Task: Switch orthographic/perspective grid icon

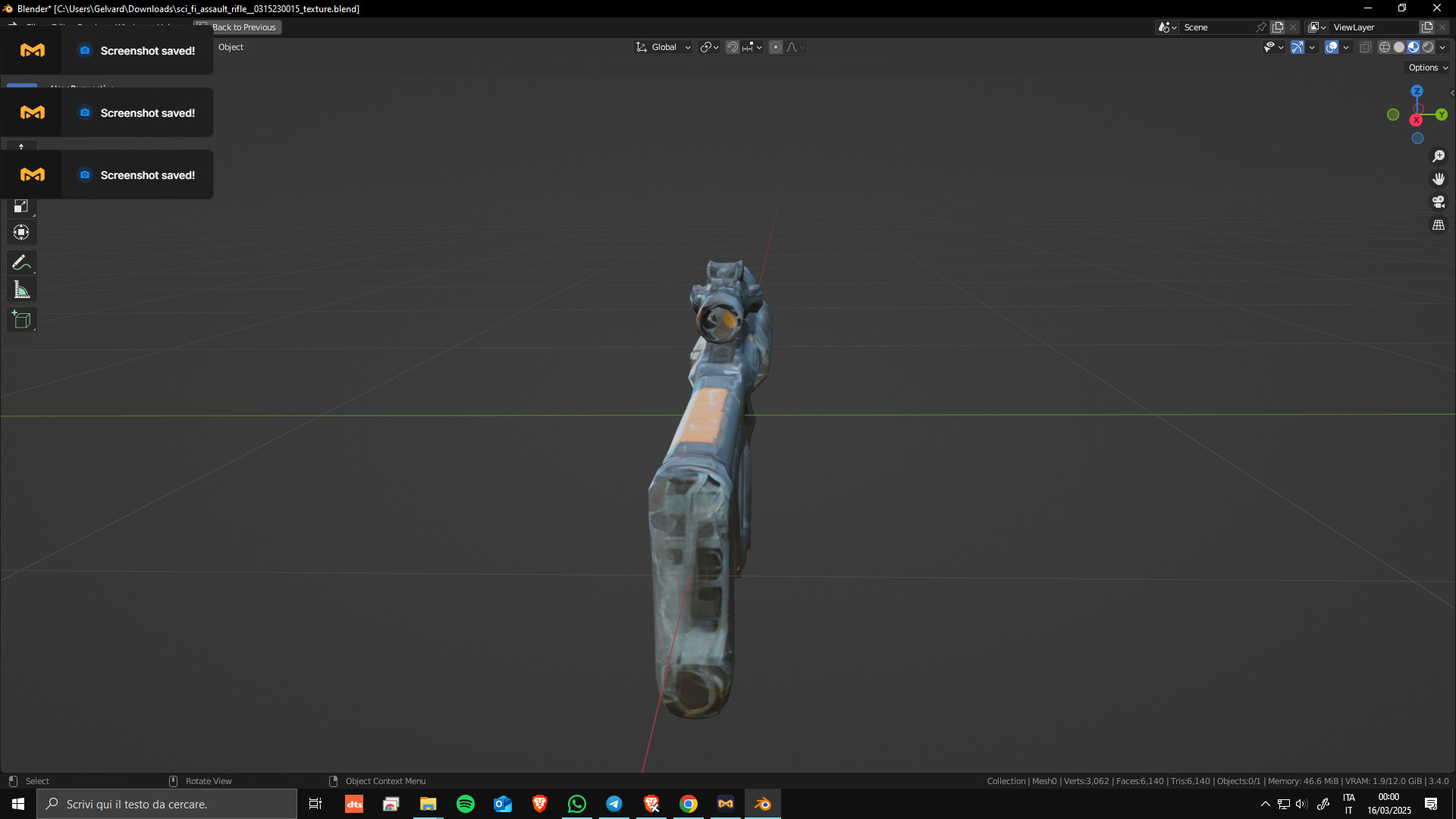Action: click(x=1439, y=225)
